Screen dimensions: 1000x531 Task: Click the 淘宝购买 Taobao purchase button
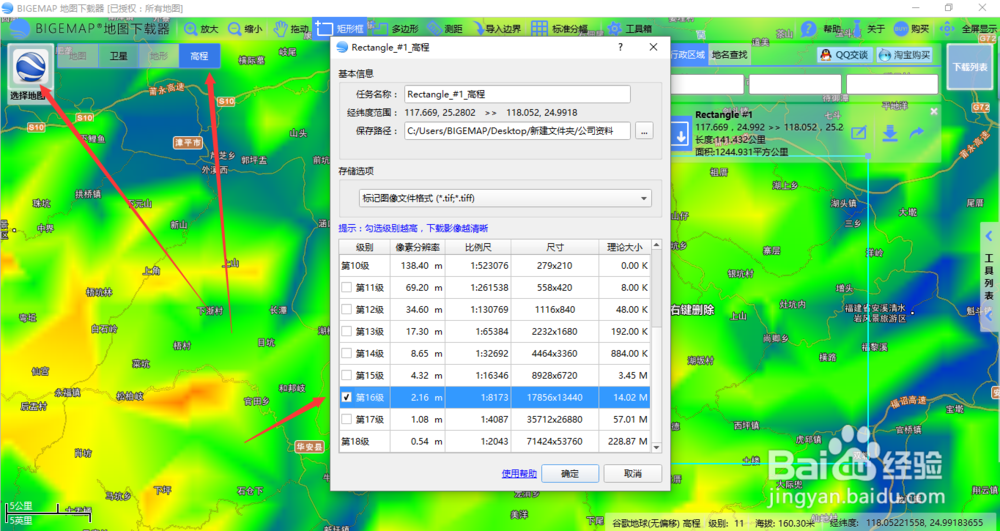pos(904,55)
